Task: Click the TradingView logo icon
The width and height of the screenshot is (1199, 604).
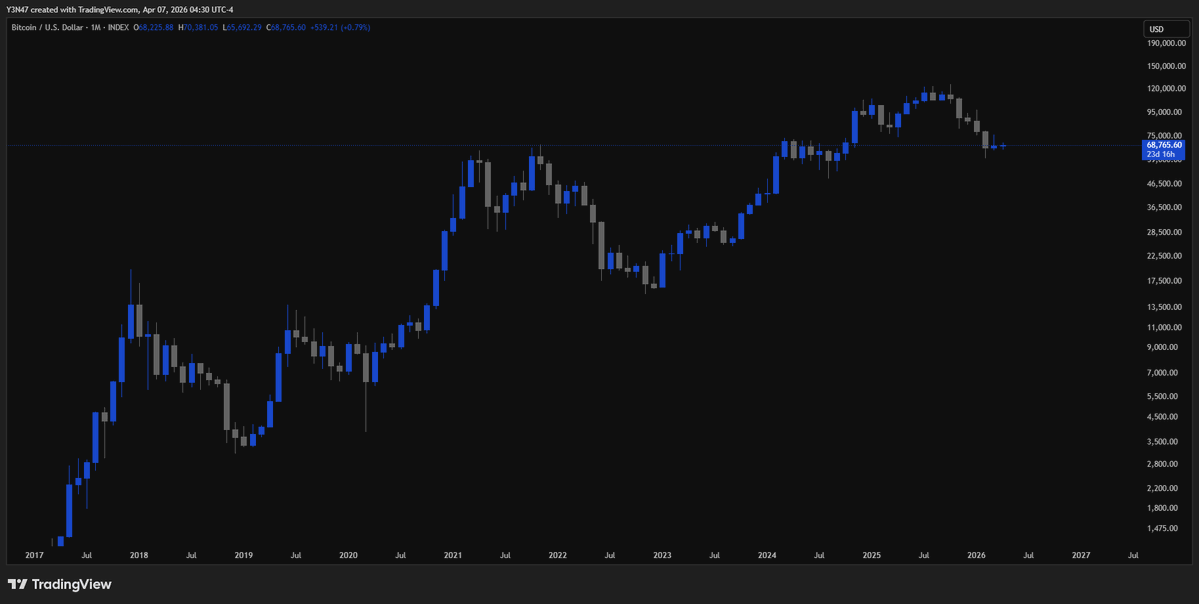Action: 18,584
